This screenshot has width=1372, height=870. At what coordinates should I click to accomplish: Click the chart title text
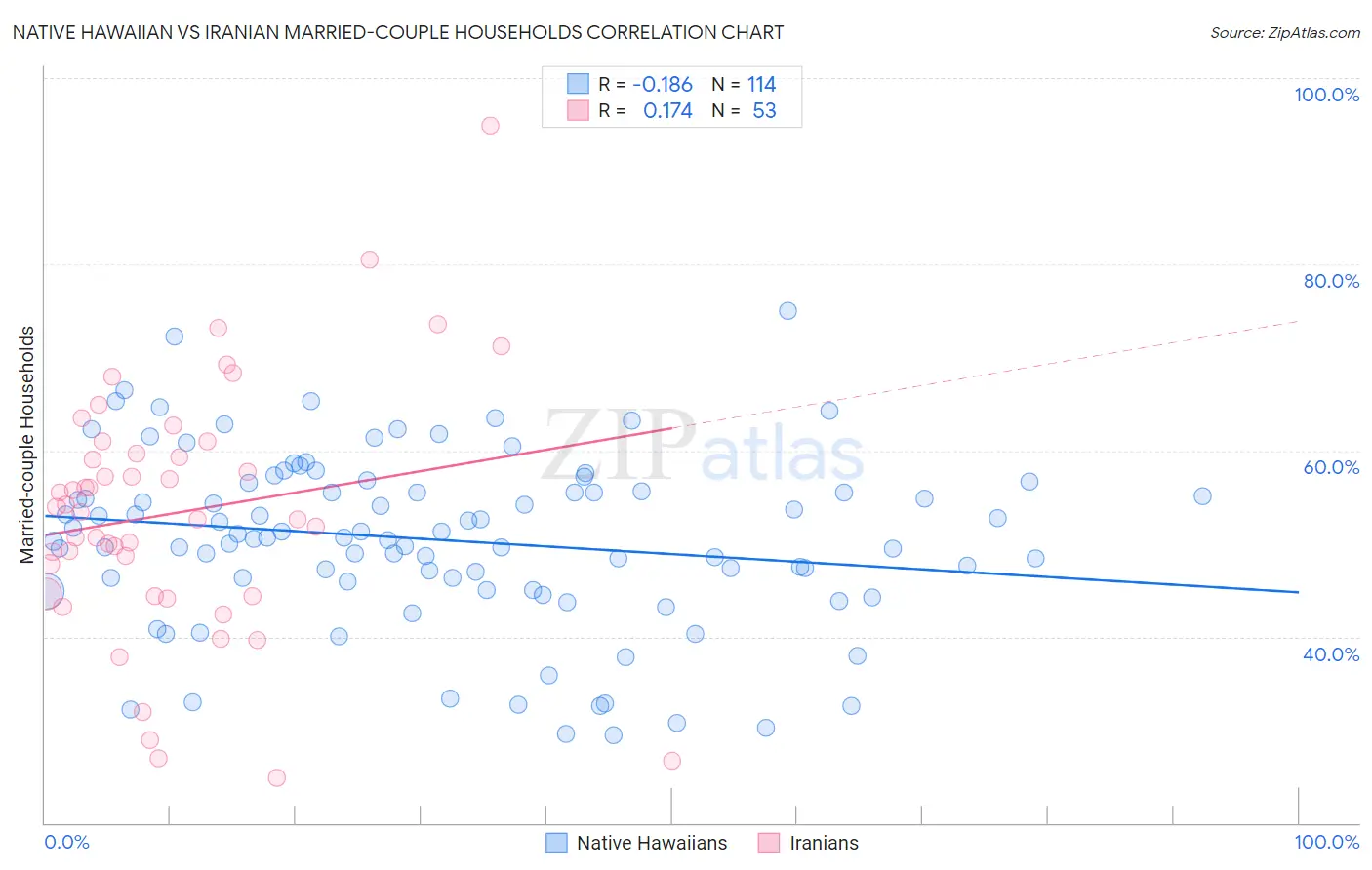click(398, 32)
